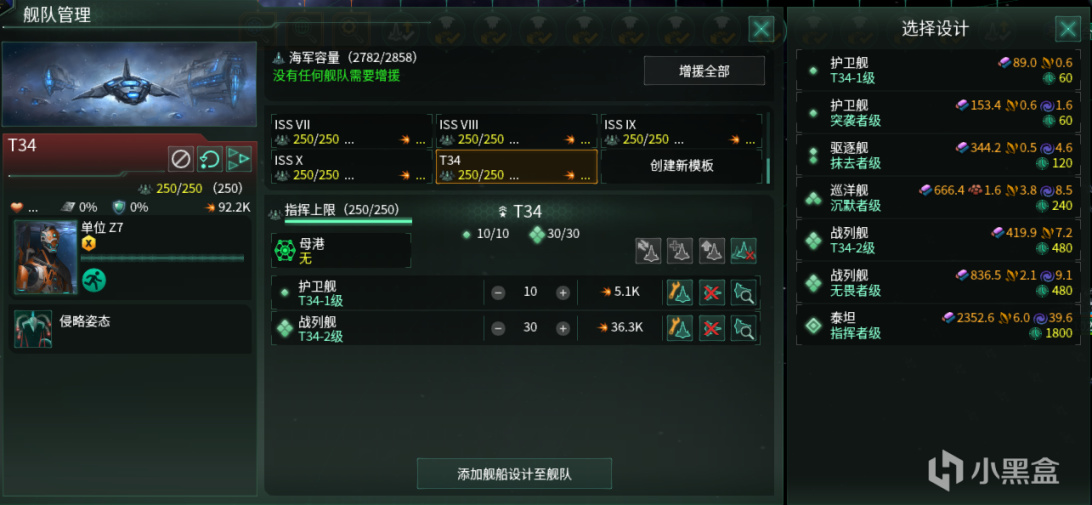Screen dimensions: 1092x505
Task: Inspect the 战列舰 T34-2级 magnifier icon
Action: 744,327
